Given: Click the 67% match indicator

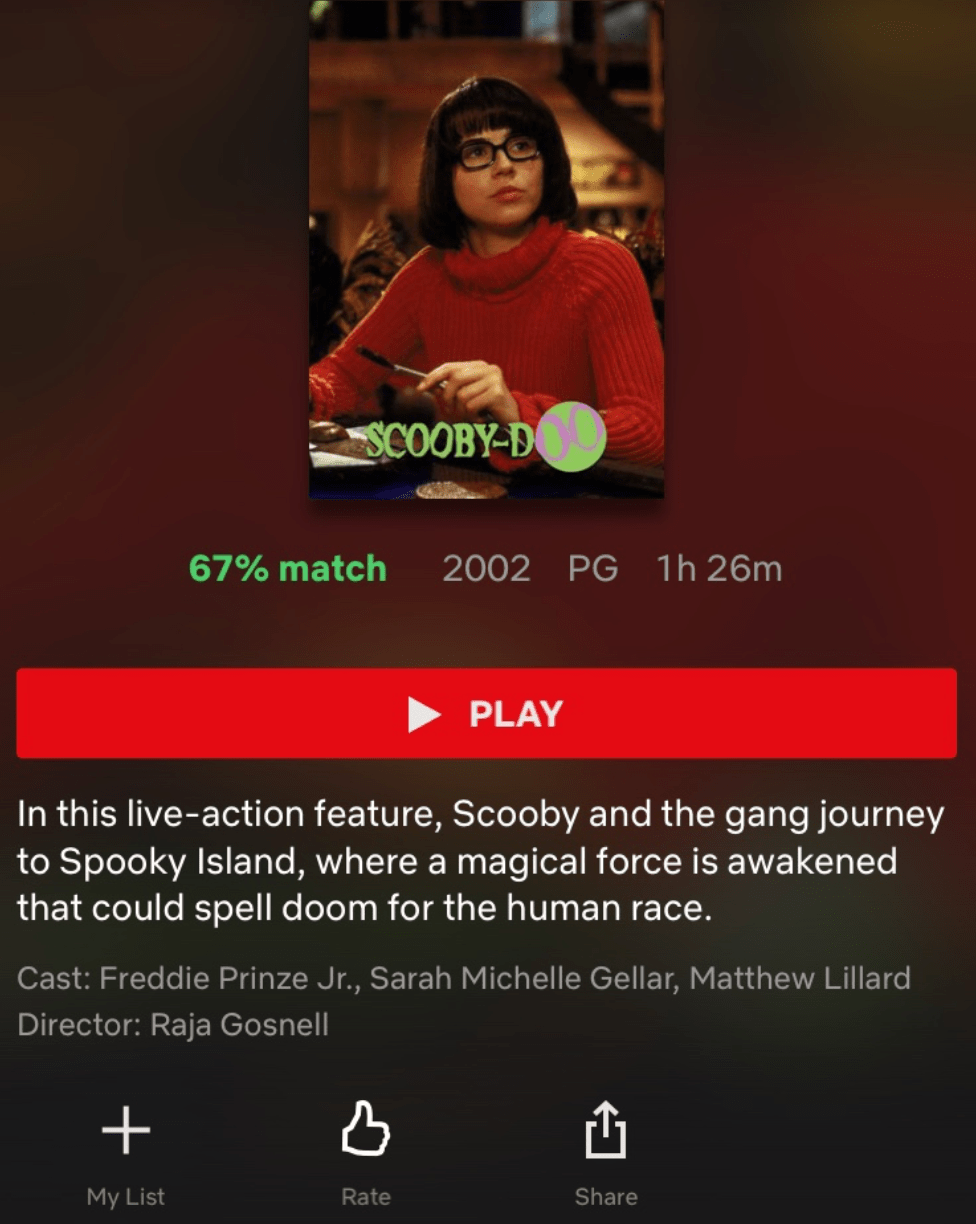Looking at the screenshot, I should (x=288, y=569).
